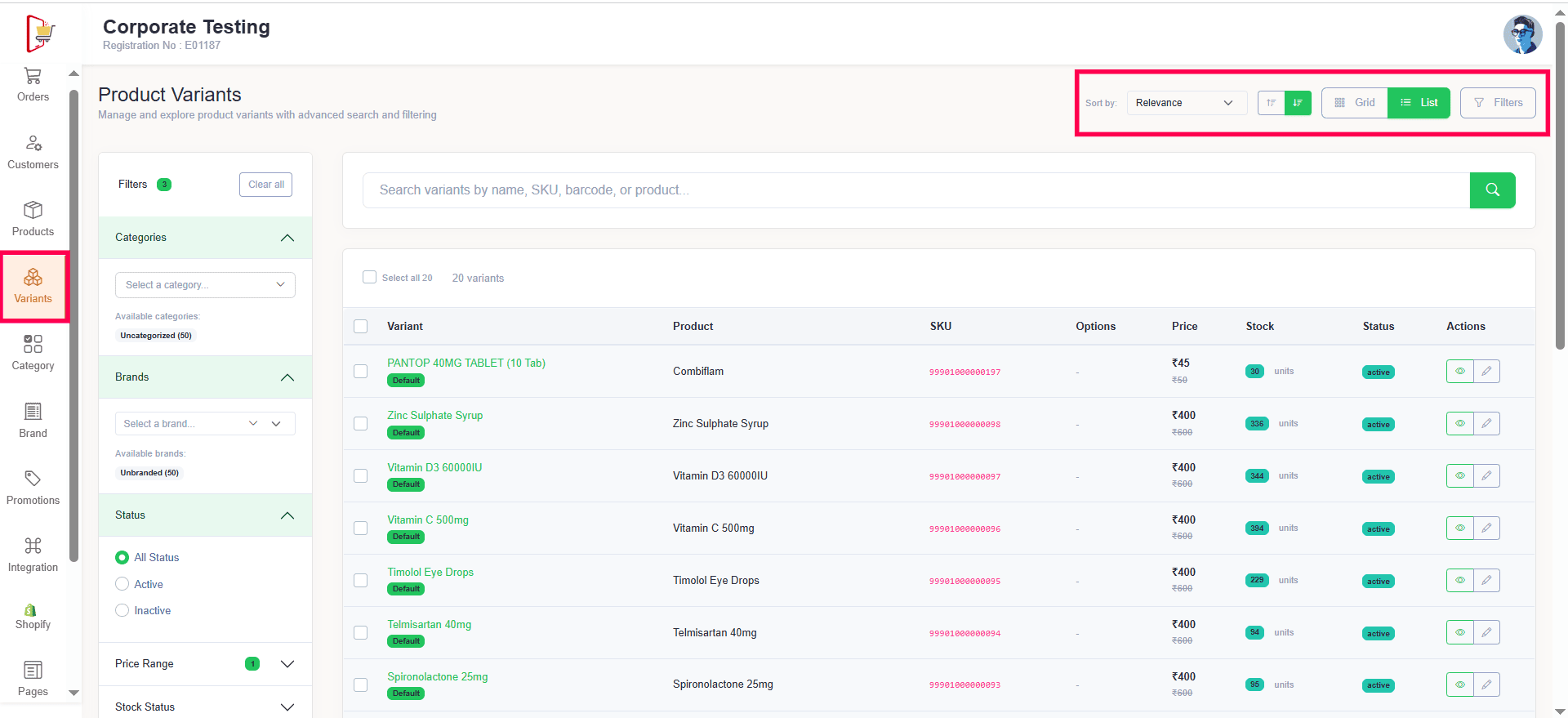Click the green search magnifier button

pos(1492,190)
